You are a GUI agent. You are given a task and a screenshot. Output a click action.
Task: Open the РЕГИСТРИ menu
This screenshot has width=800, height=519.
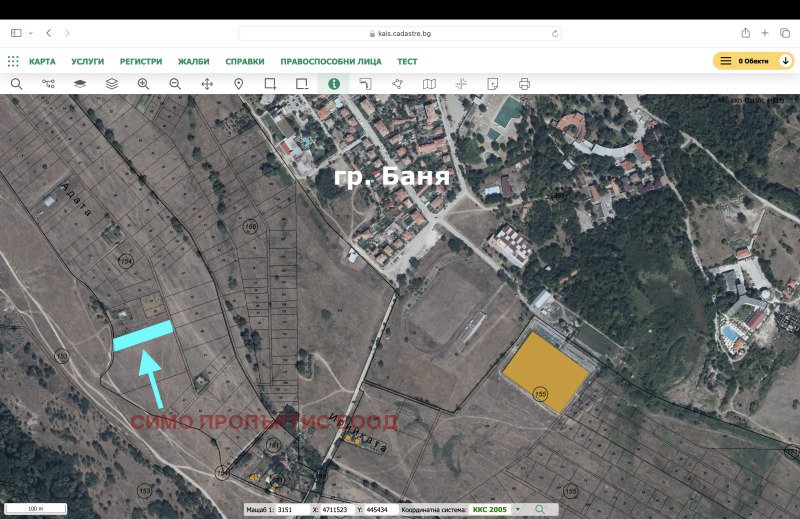coord(141,61)
